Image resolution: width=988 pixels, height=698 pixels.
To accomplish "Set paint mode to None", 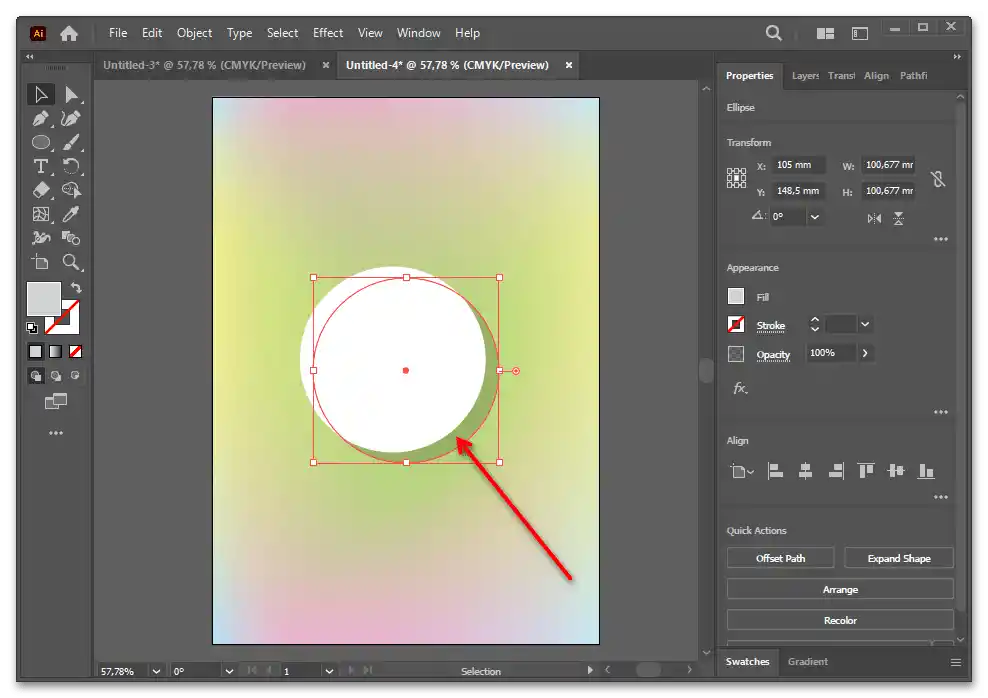I will (75, 351).
